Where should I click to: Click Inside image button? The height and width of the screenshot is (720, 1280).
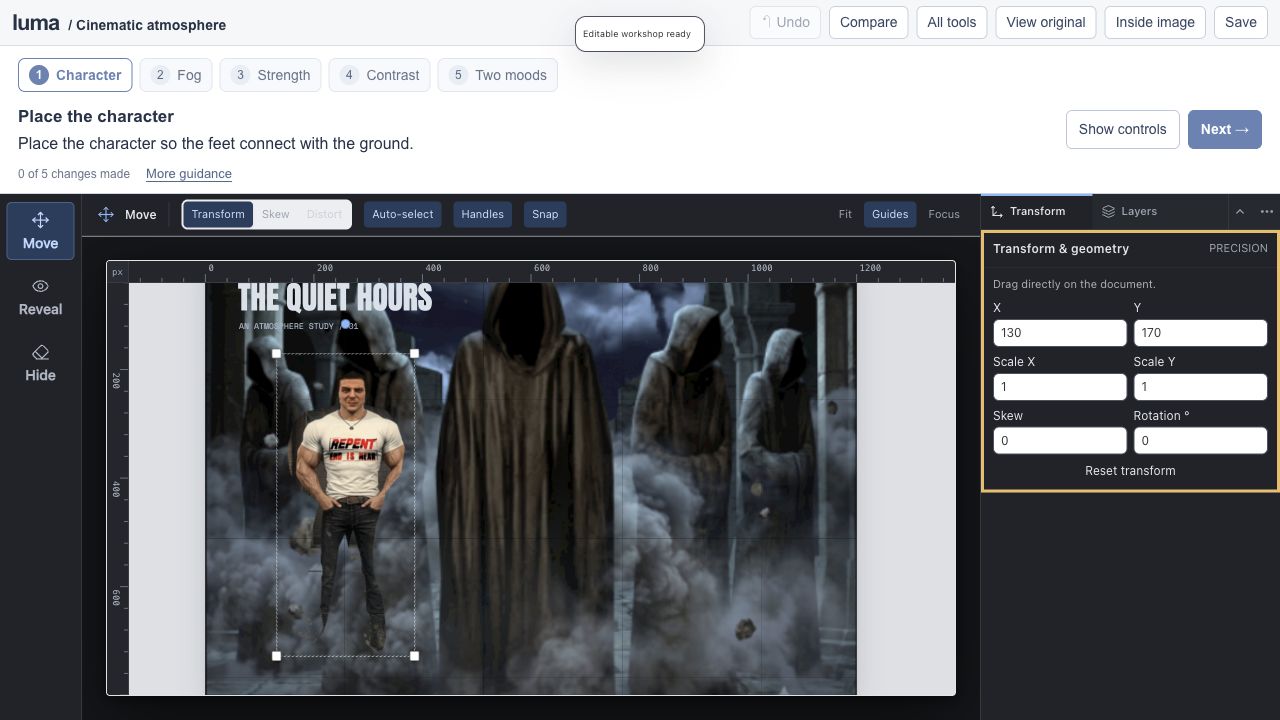[1155, 22]
